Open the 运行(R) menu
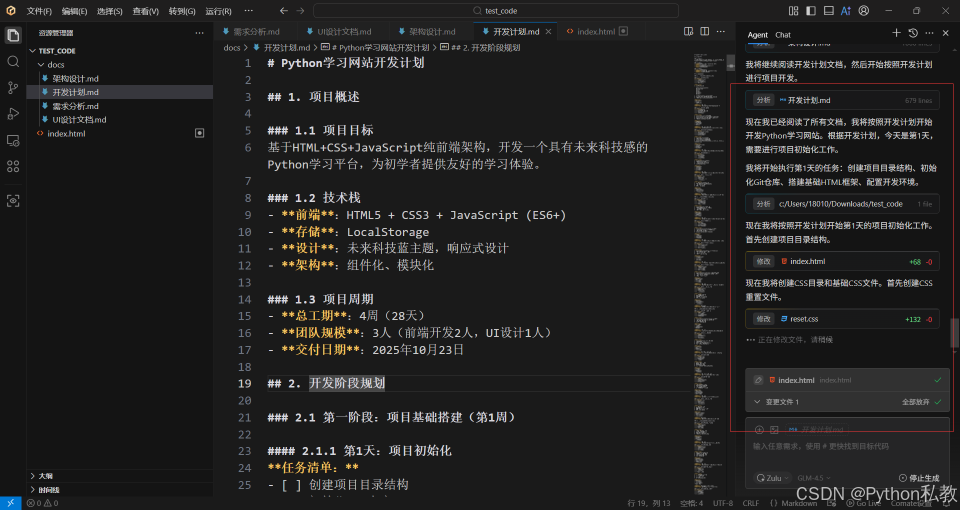Image resolution: width=960 pixels, height=510 pixels. click(219, 11)
